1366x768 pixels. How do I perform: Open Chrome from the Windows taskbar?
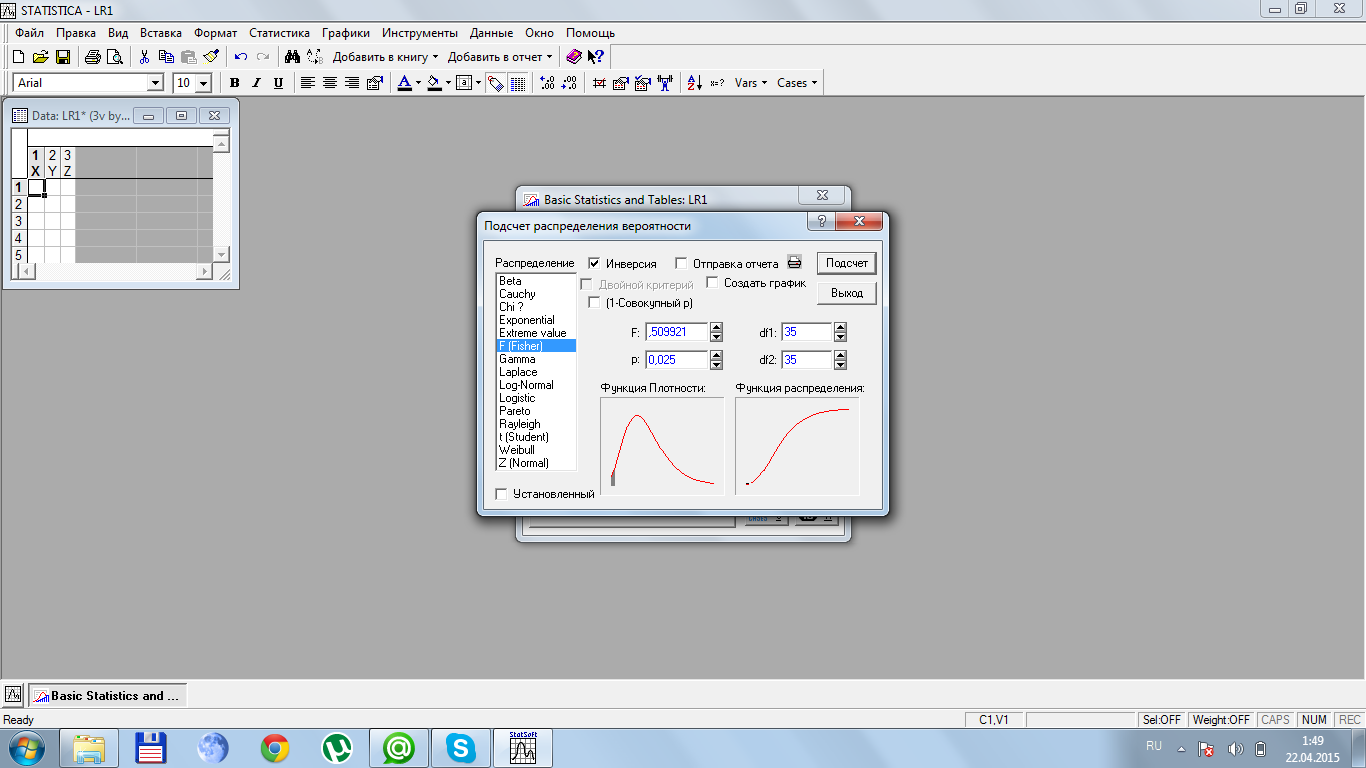(275, 748)
